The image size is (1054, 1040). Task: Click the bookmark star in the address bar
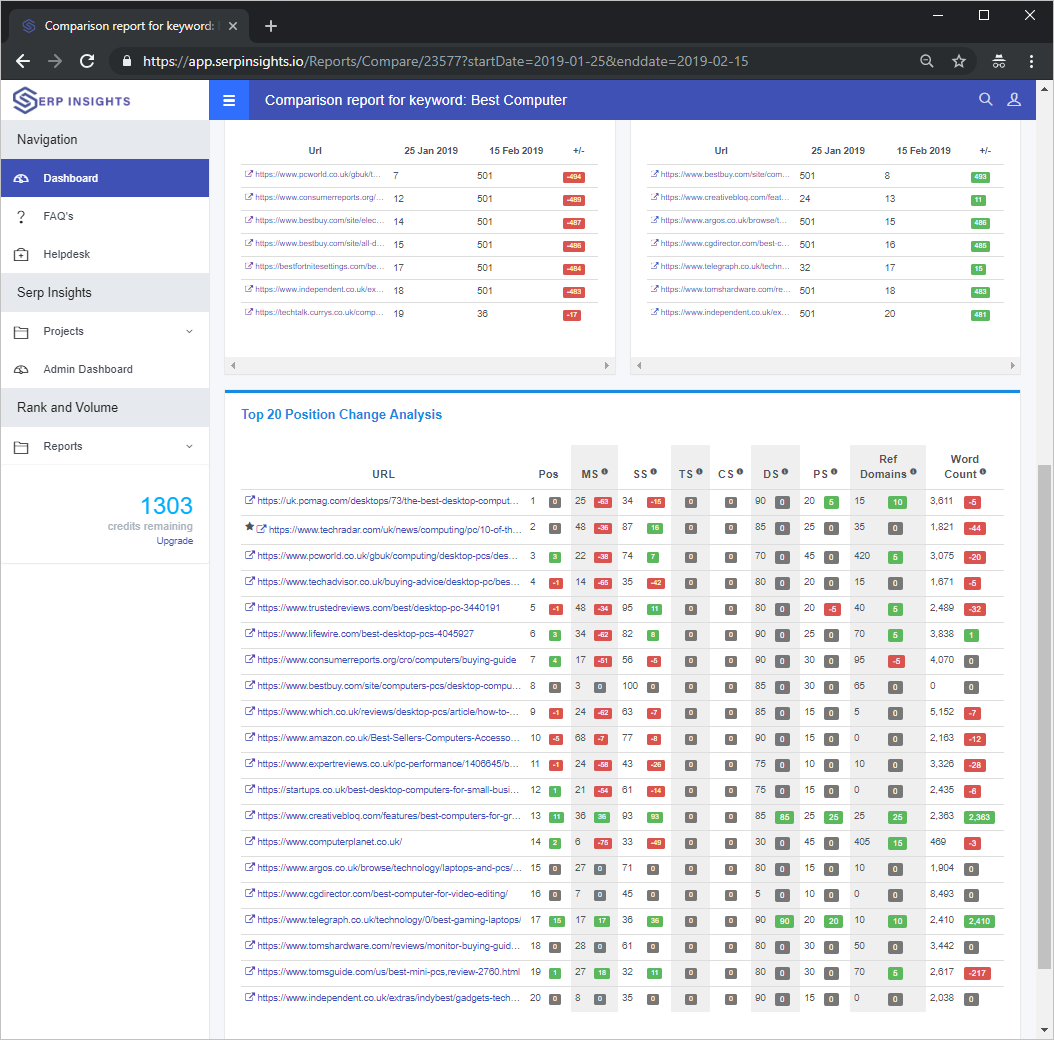coord(959,61)
